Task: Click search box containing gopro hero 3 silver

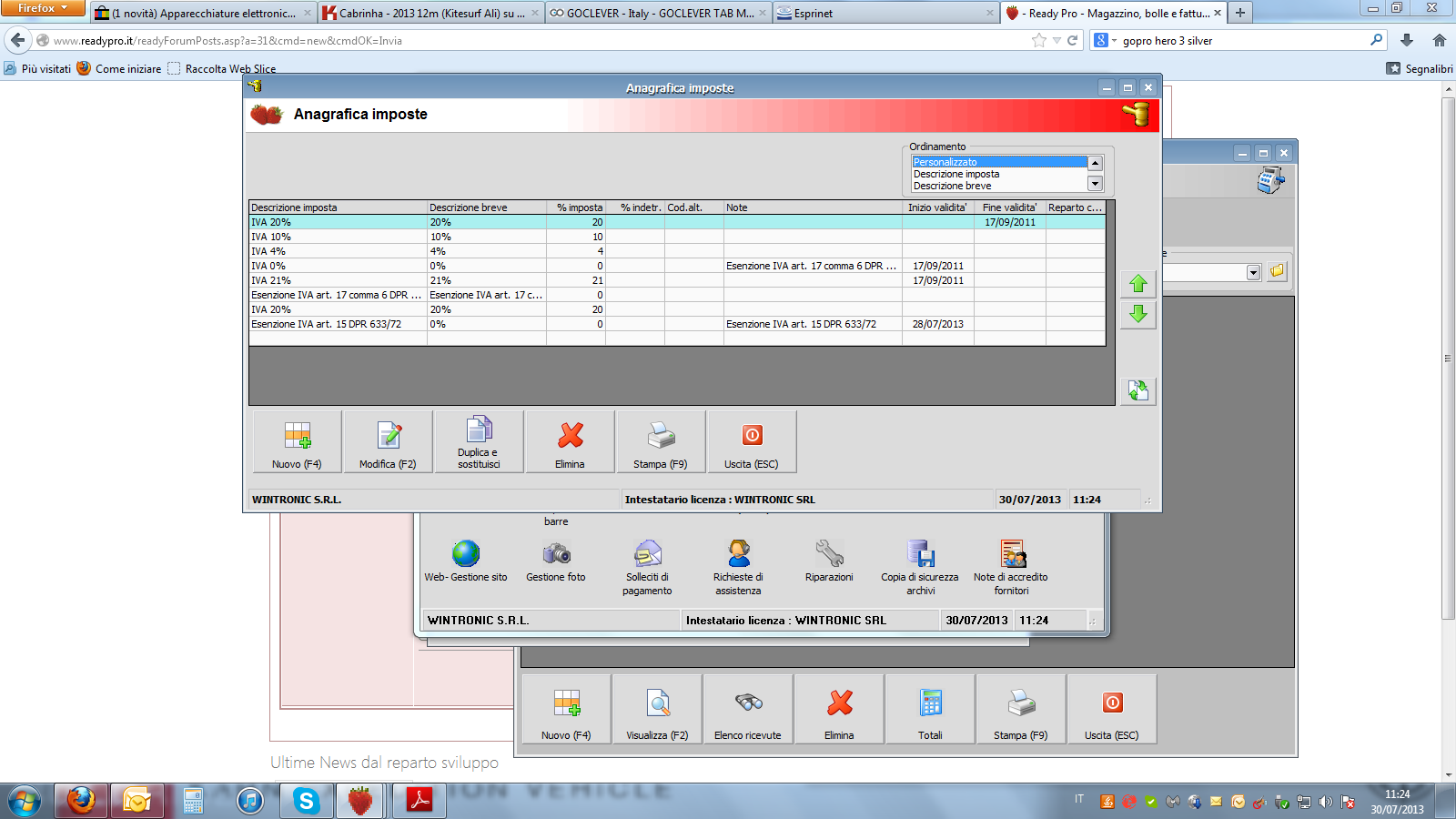Action: (1243, 40)
